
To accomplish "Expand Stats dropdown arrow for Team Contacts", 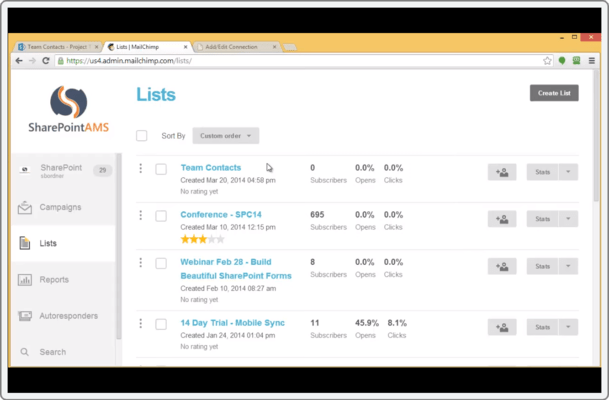I will point(568,172).
